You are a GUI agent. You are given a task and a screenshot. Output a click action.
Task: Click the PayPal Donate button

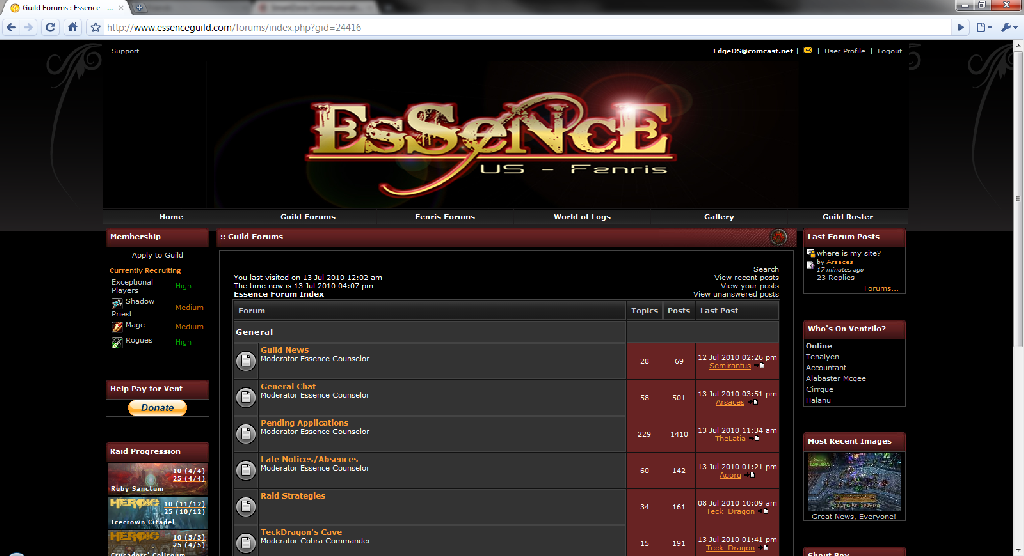(x=157, y=408)
